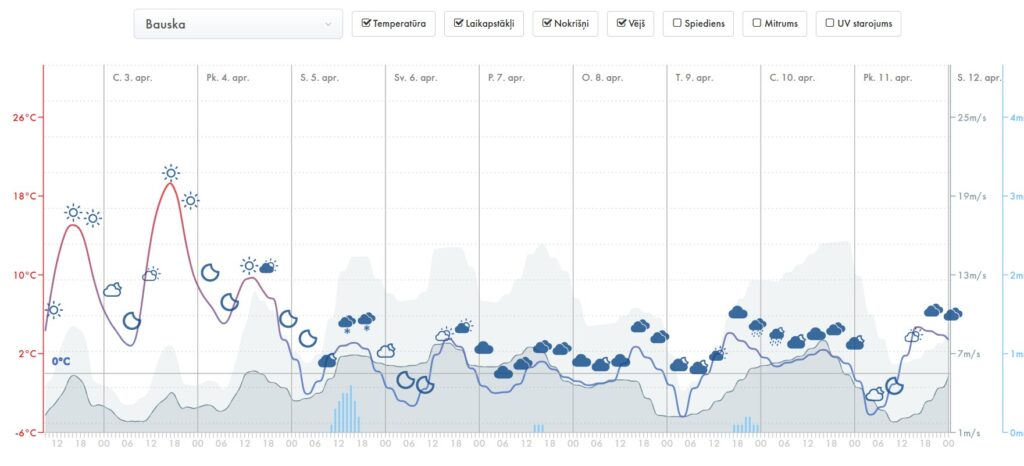Click the blue precipitation bars on S. 5. apr.

click(x=345, y=411)
